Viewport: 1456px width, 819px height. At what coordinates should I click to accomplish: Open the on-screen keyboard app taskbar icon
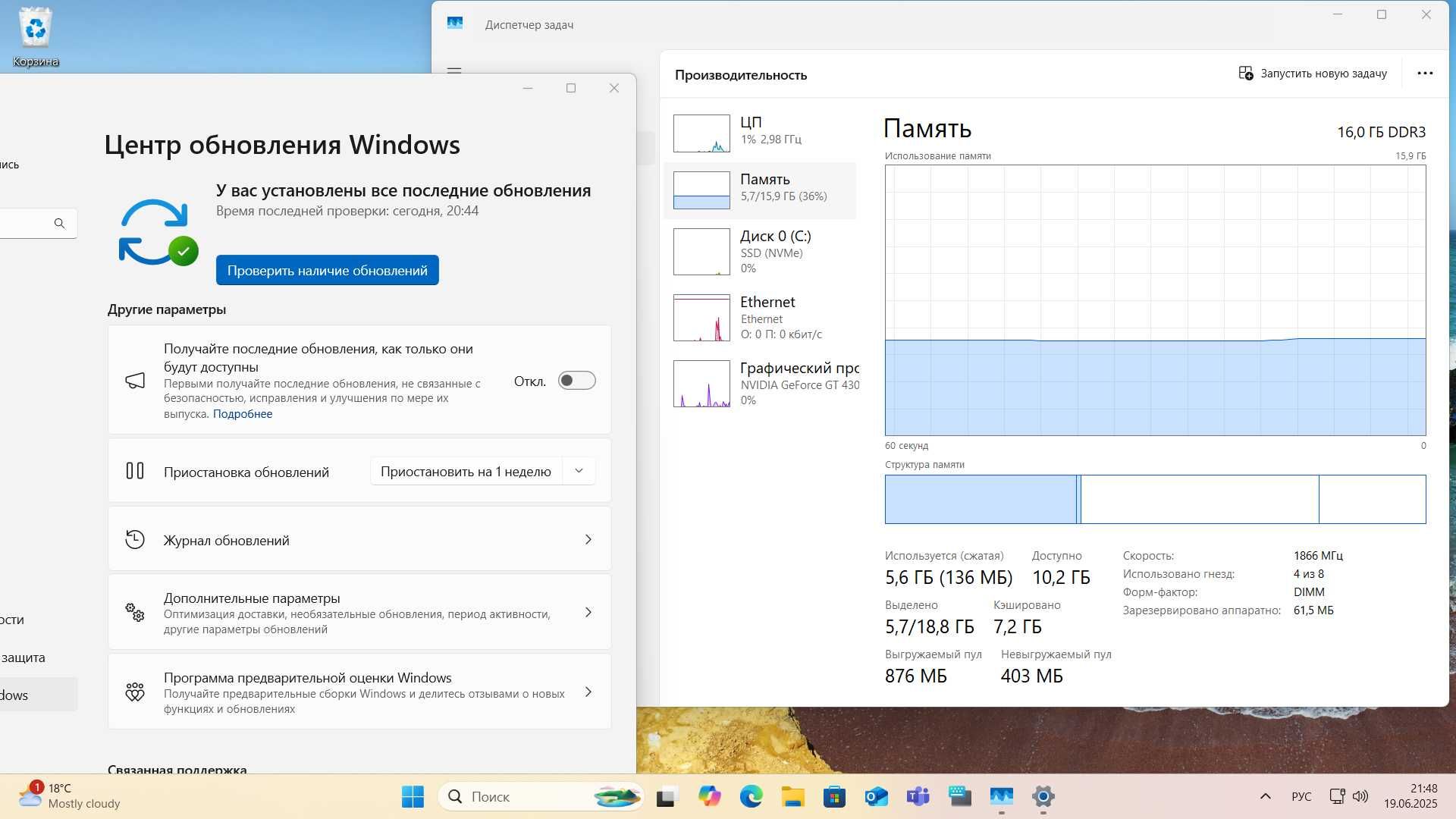960,796
